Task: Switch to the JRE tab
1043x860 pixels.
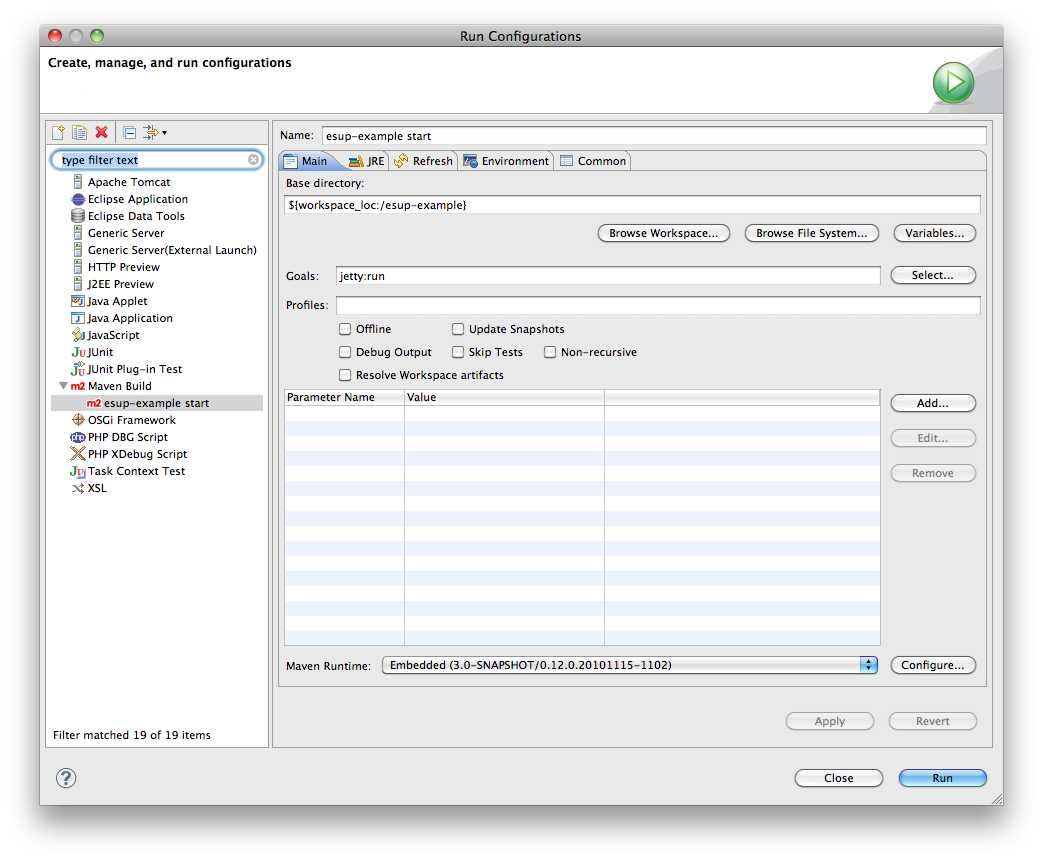Action: (367, 161)
